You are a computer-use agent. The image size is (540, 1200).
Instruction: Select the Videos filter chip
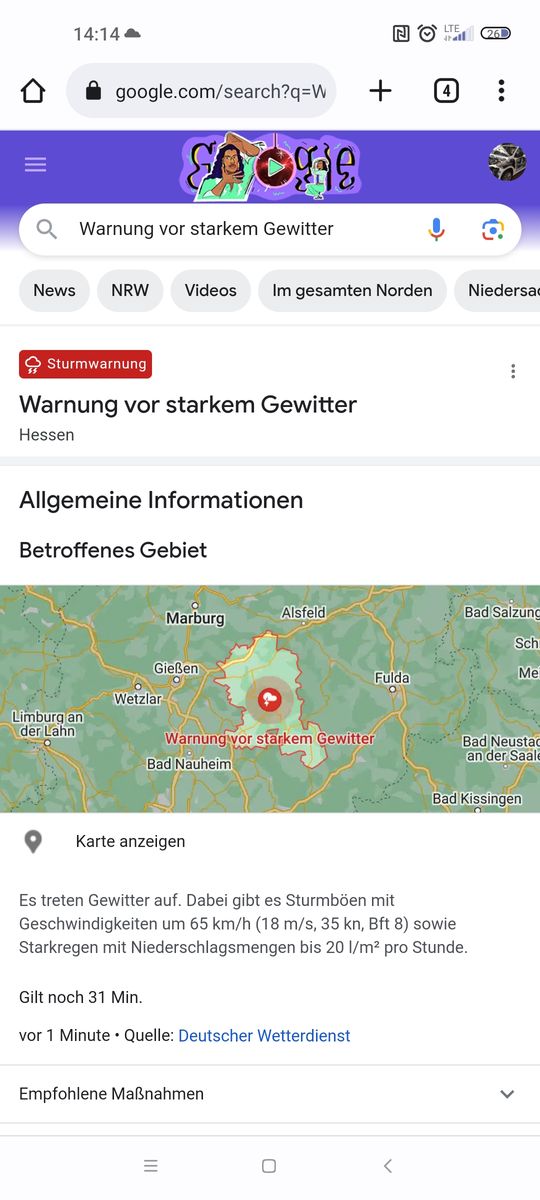tap(211, 290)
